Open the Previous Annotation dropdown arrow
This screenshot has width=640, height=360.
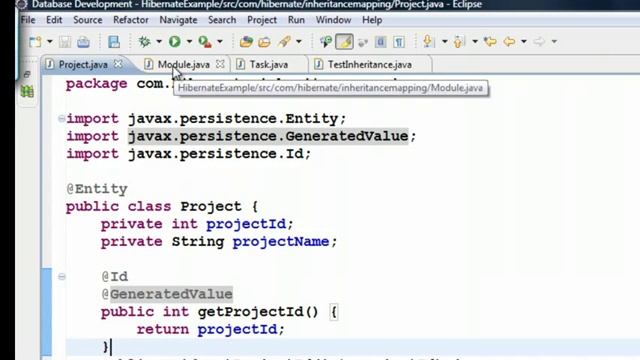coord(475,42)
